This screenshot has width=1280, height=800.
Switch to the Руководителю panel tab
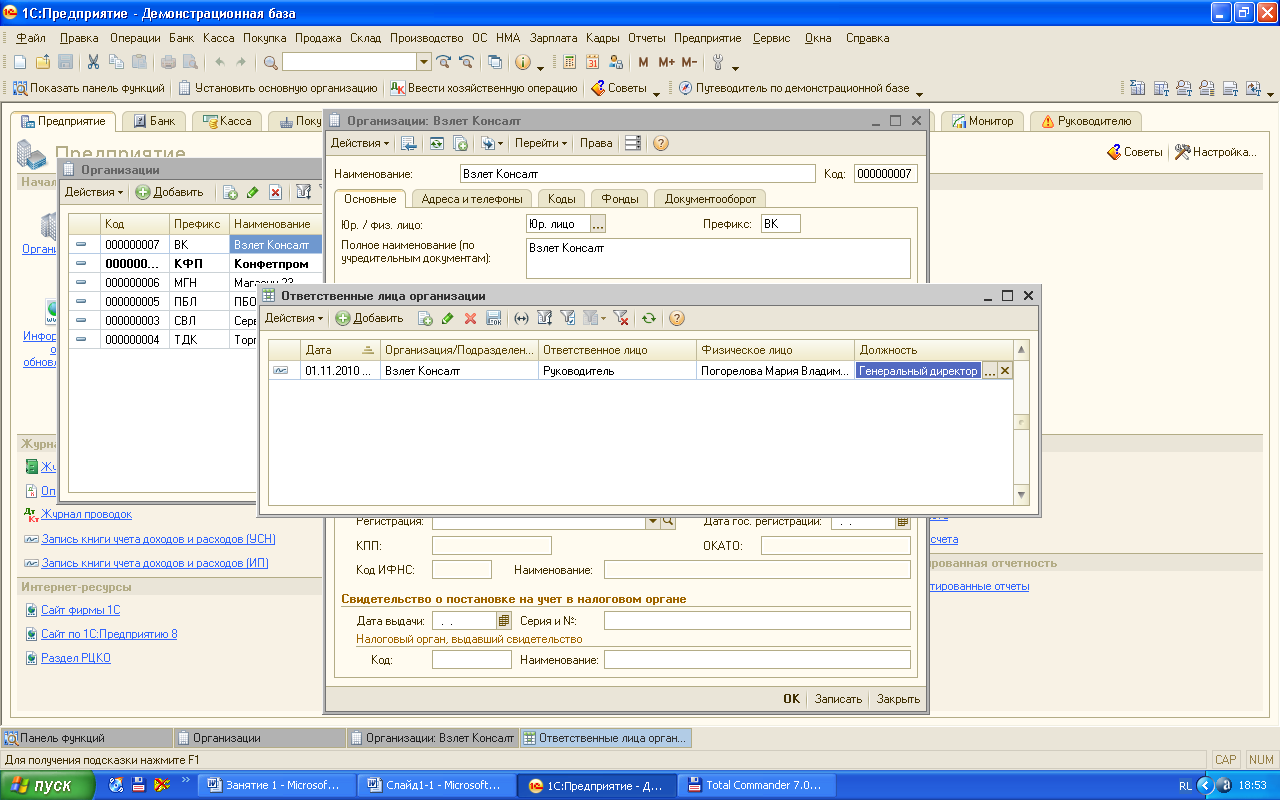click(x=1086, y=121)
